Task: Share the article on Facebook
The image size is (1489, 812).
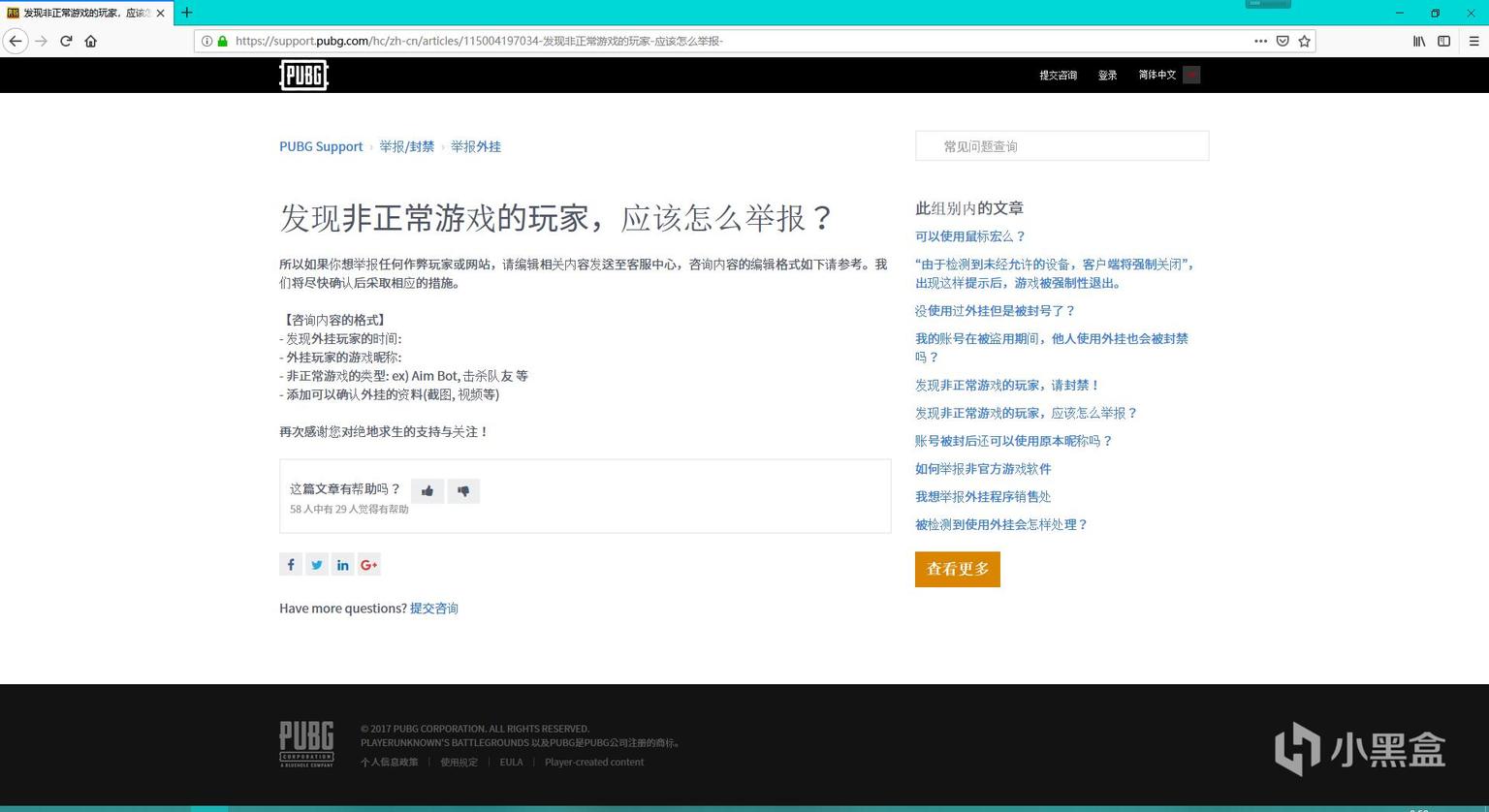Action: click(x=291, y=564)
